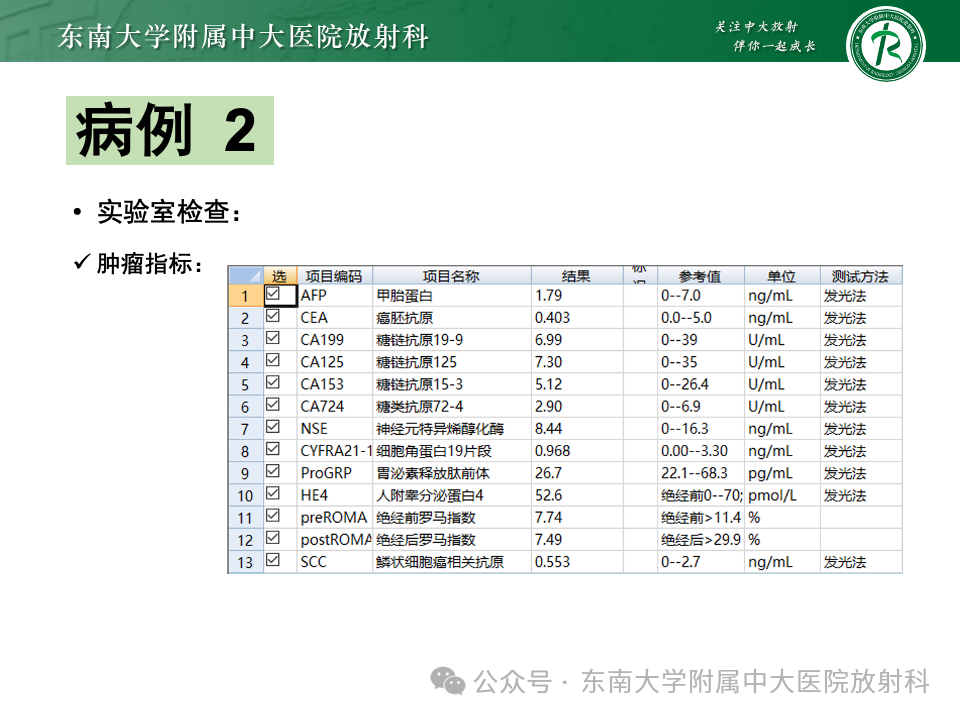Image resolution: width=960 pixels, height=720 pixels.
Task: Toggle the CA724 row checkbox
Action: click(x=272, y=405)
